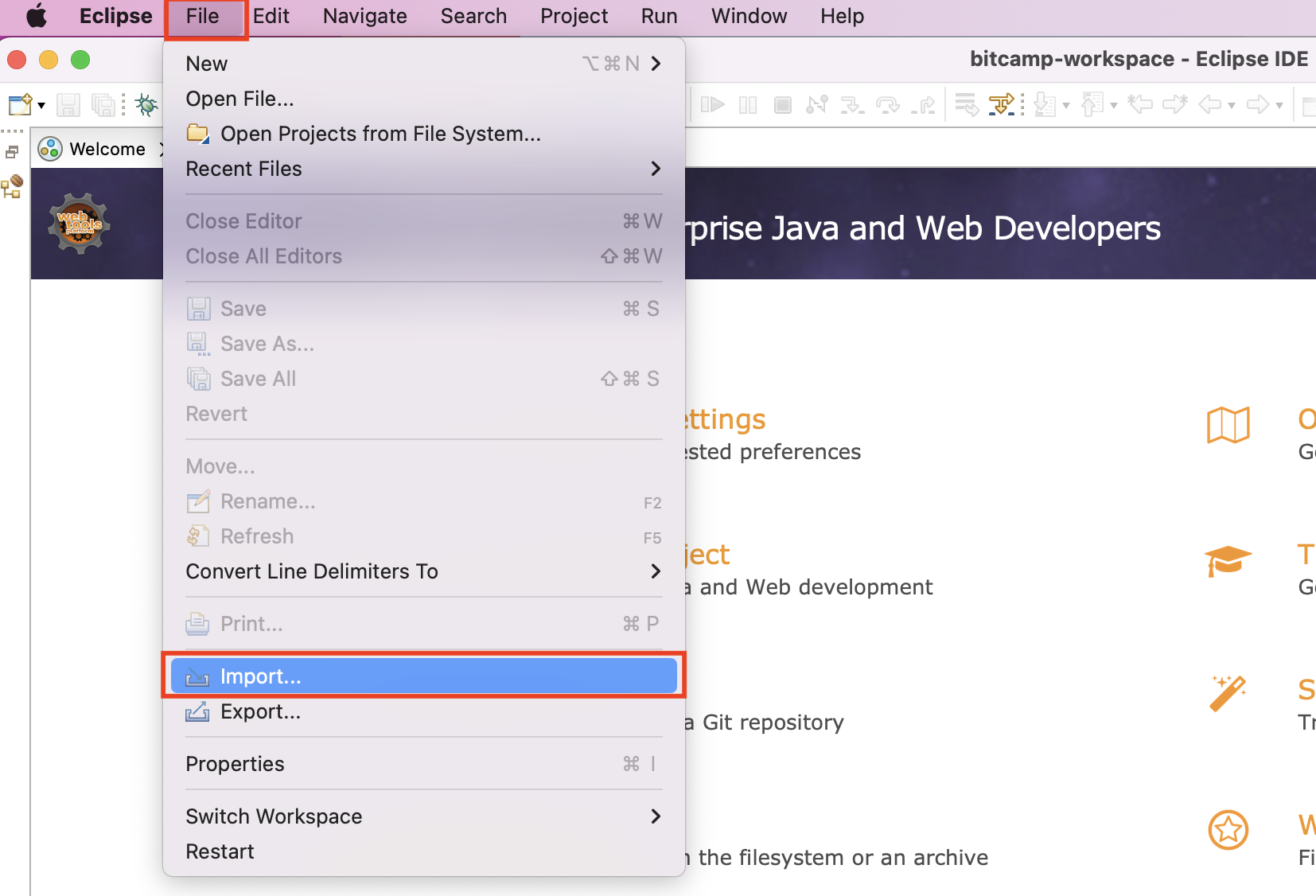This screenshot has height=896, width=1316.
Task: Click the Java type hierarchy icon on left trim
Action: click(12, 186)
